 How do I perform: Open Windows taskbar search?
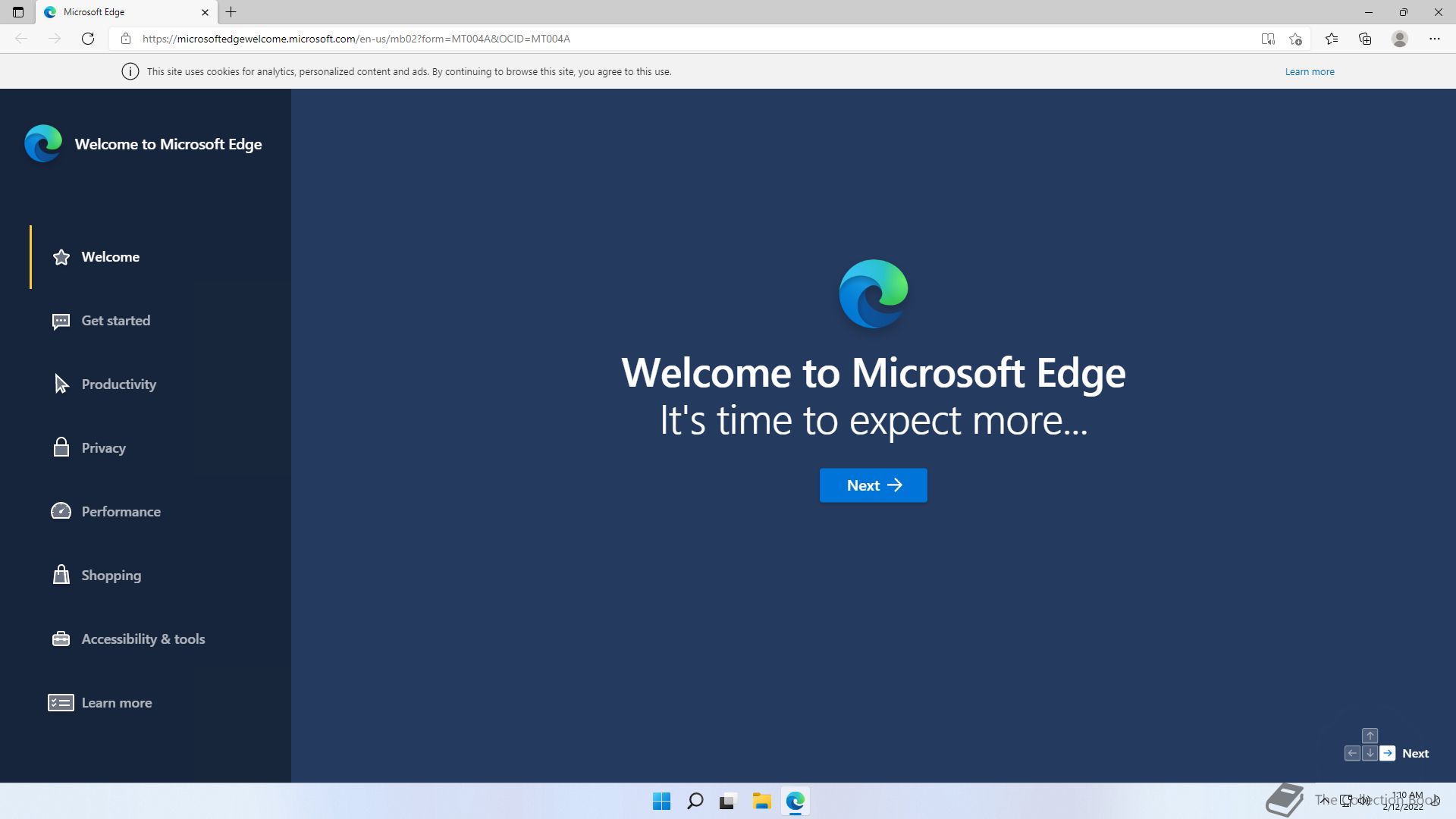695,801
